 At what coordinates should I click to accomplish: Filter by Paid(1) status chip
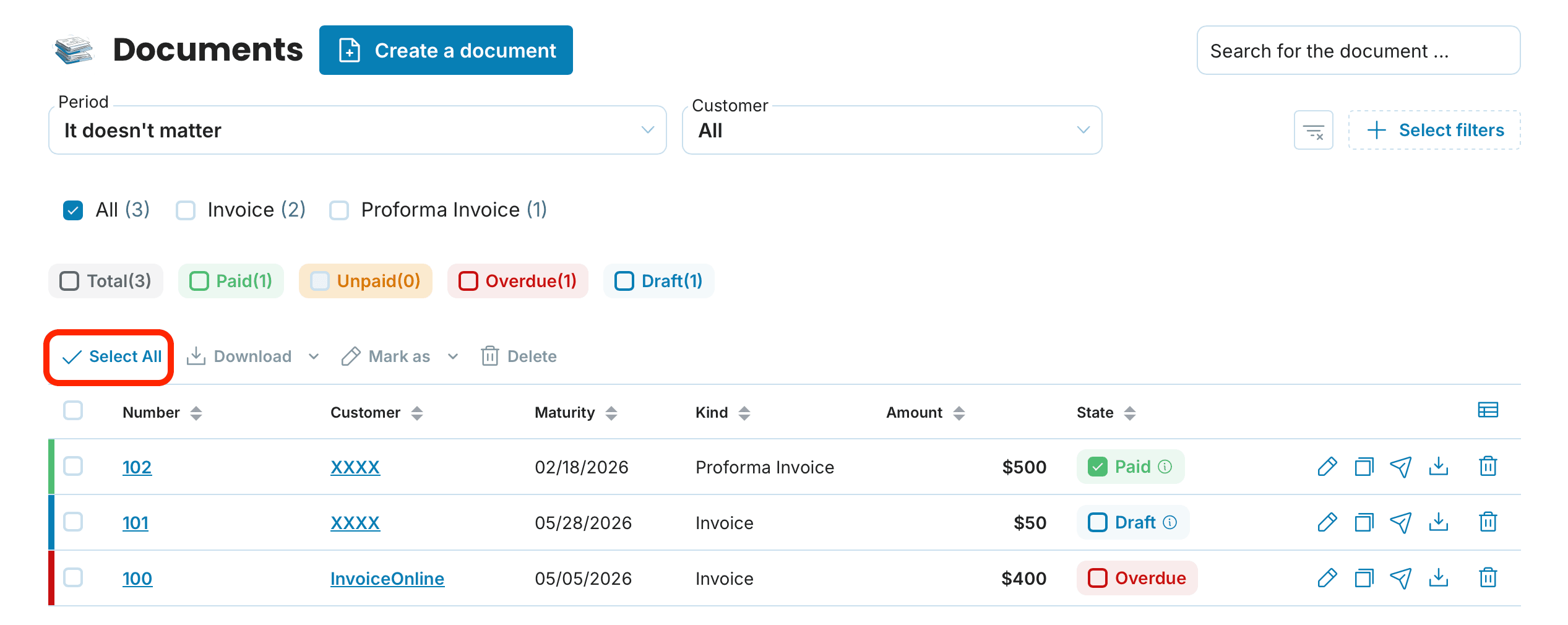click(x=231, y=281)
